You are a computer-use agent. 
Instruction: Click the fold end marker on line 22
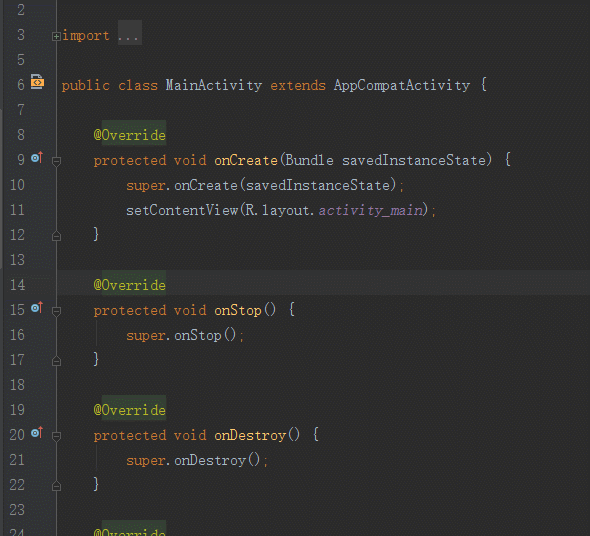(x=56, y=486)
